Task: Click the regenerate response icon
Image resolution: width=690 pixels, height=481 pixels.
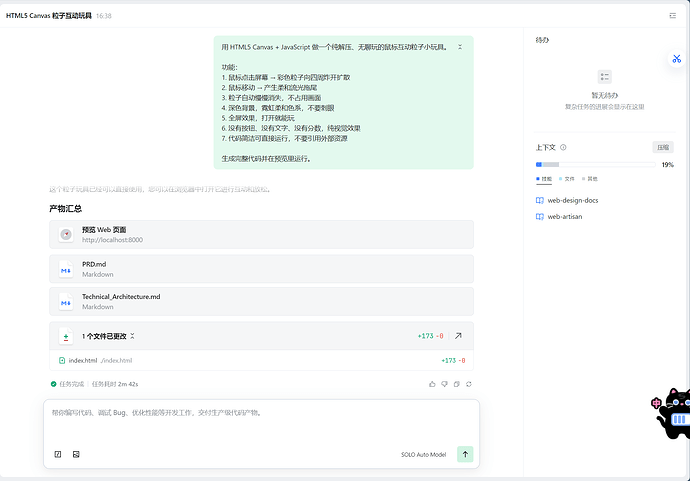Action: (x=469, y=384)
